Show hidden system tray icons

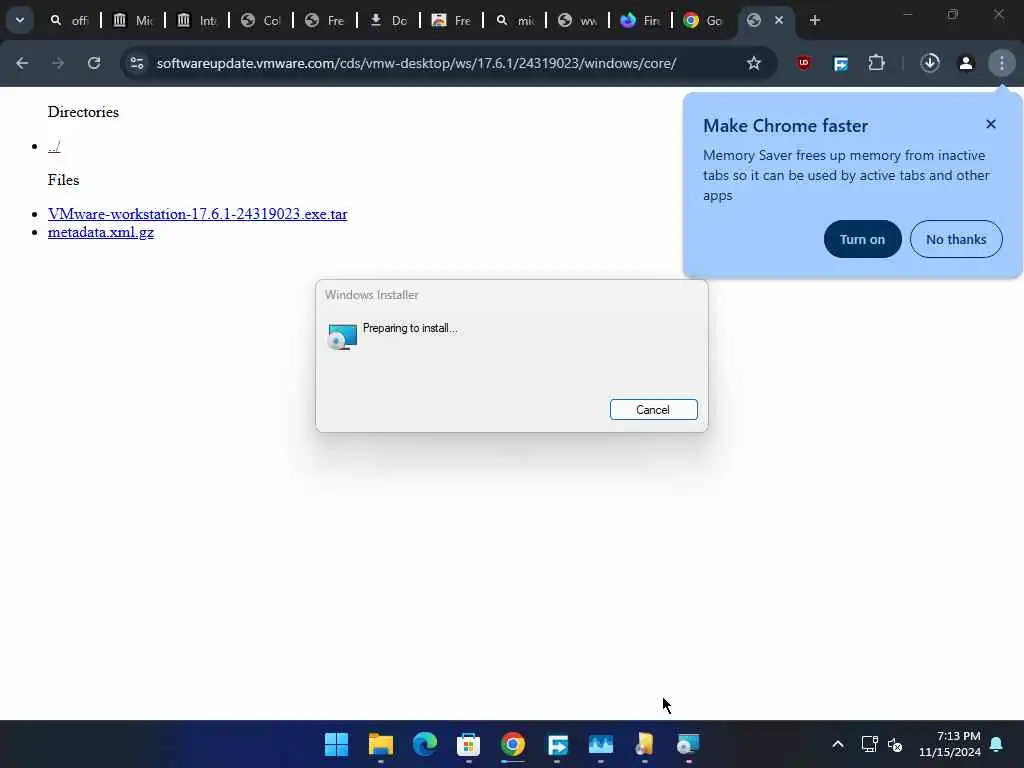(838, 744)
